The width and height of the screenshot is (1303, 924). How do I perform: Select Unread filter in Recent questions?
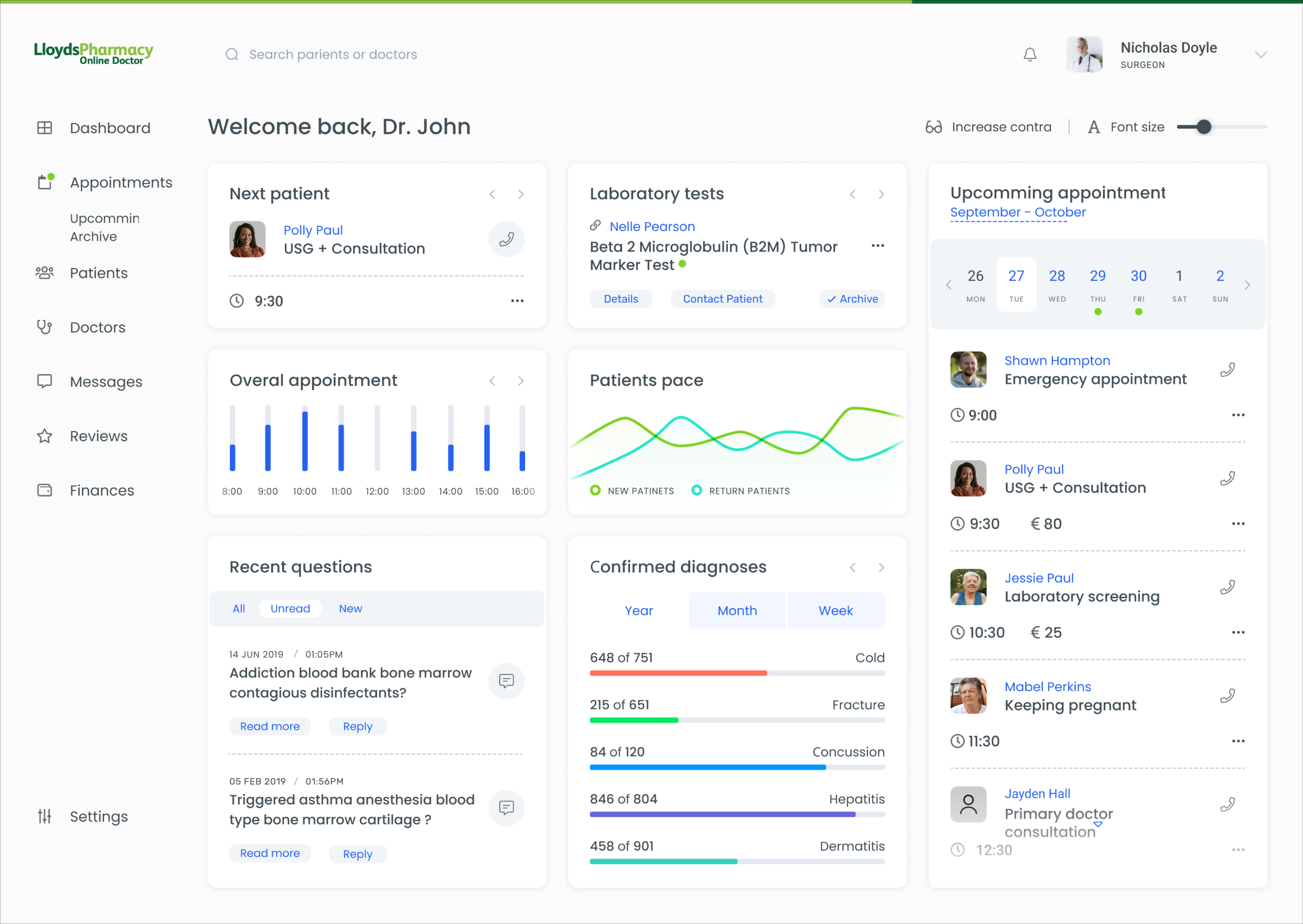tap(290, 609)
